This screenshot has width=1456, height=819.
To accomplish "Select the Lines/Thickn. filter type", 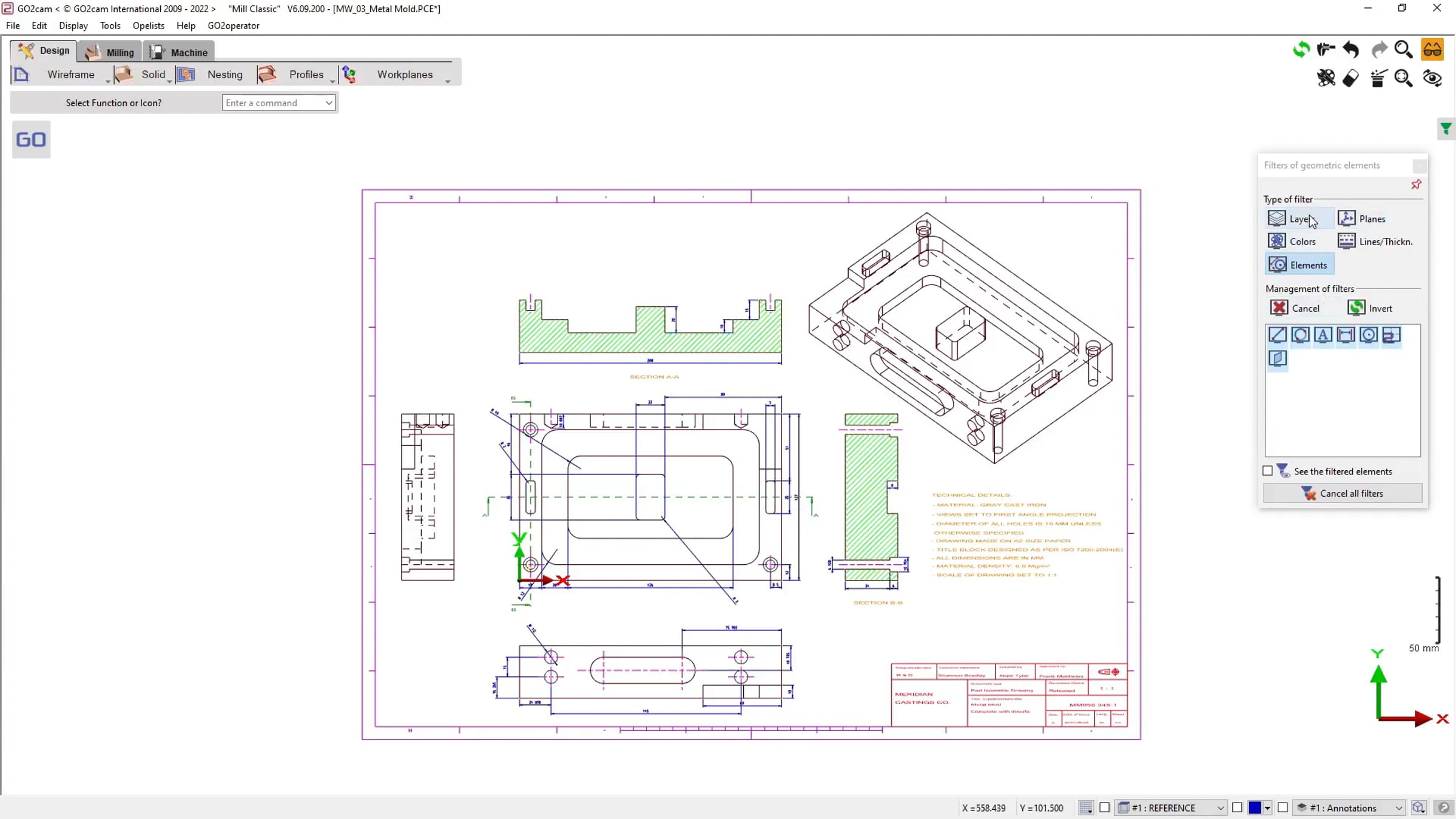I will (1376, 241).
